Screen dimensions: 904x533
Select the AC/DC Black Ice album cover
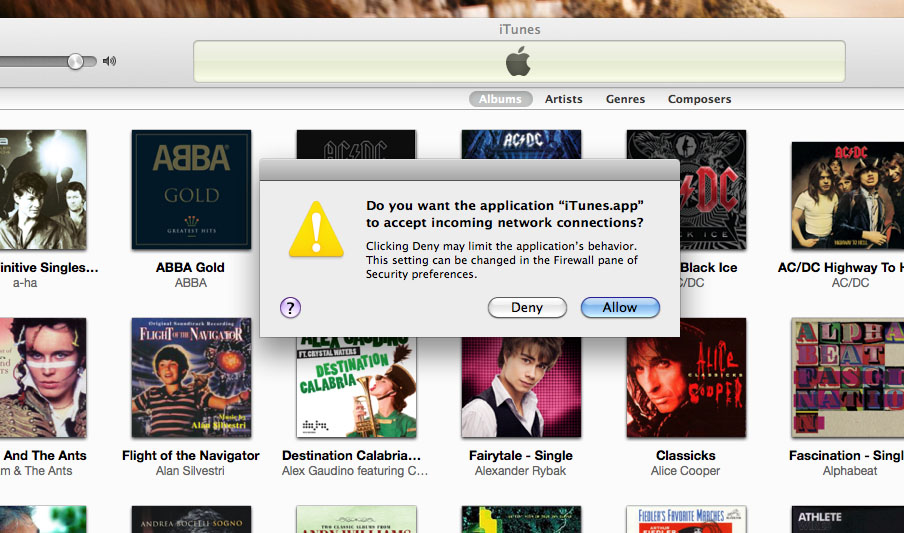[x=713, y=190]
